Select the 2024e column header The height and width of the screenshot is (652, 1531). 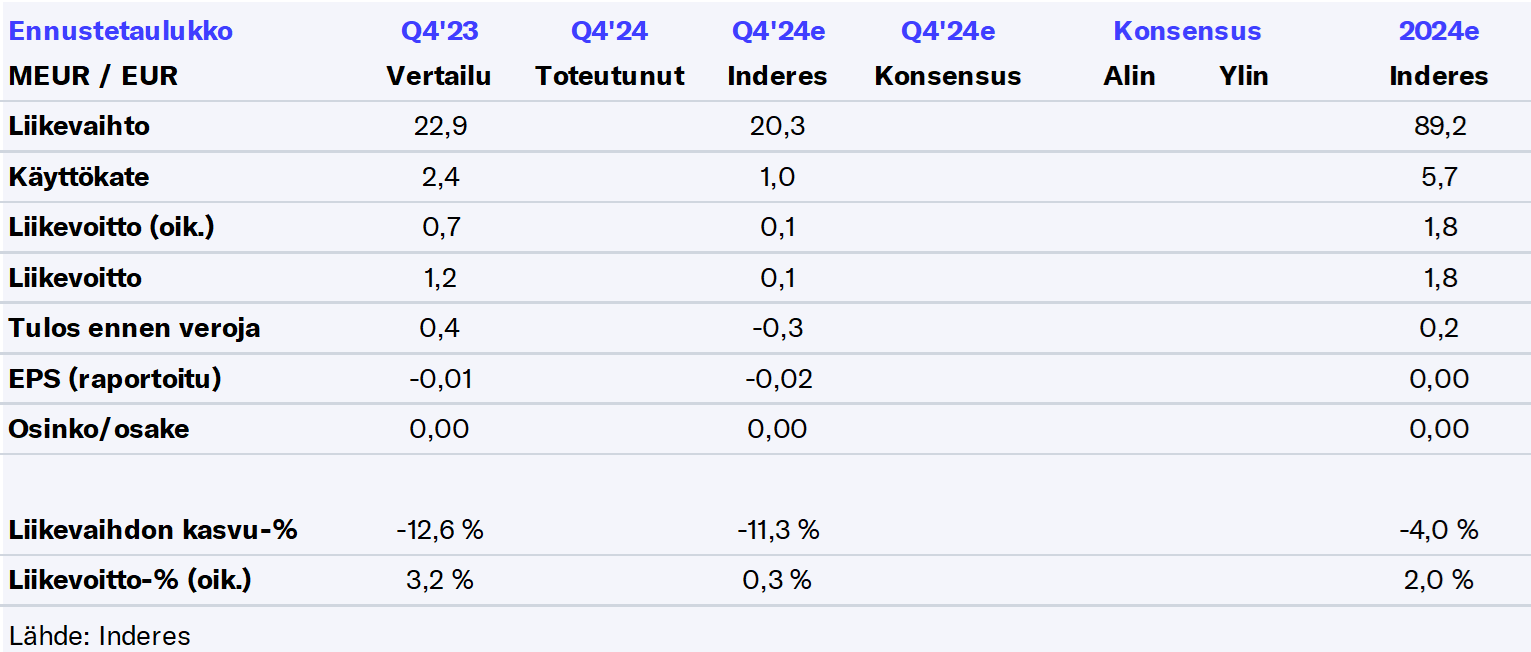1438,31
